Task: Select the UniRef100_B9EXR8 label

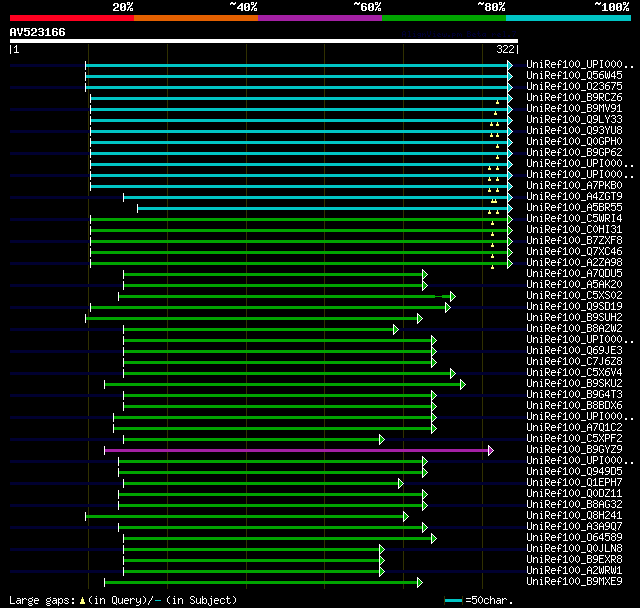Action: [x=574, y=560]
